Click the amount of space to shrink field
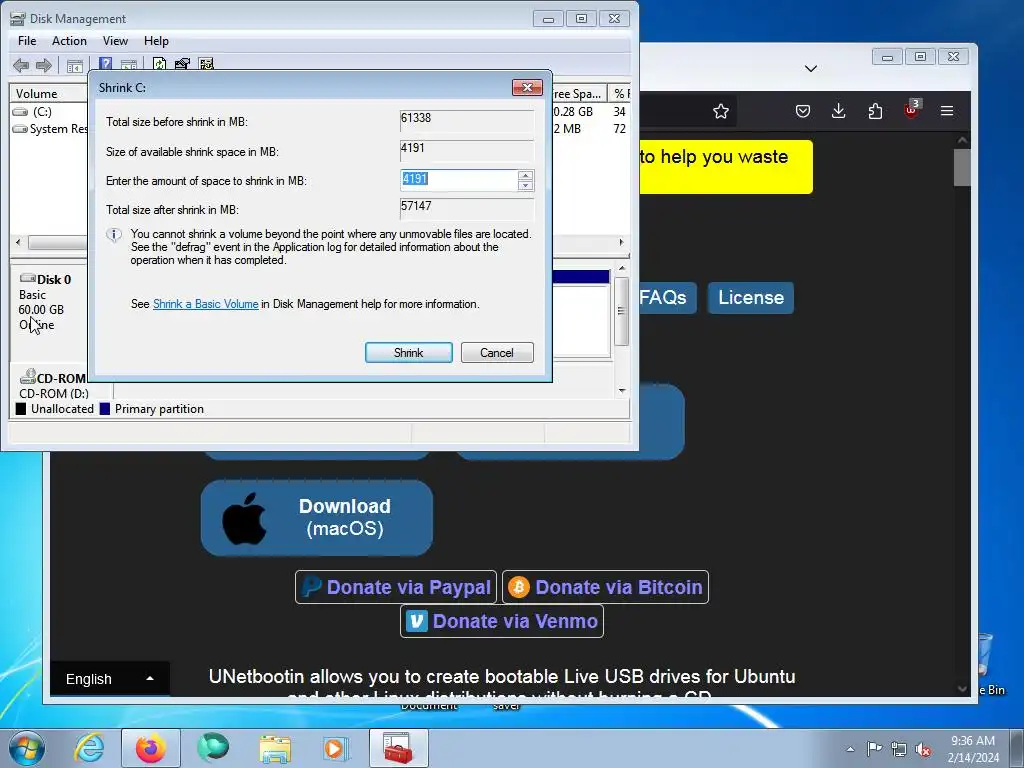 (x=459, y=180)
